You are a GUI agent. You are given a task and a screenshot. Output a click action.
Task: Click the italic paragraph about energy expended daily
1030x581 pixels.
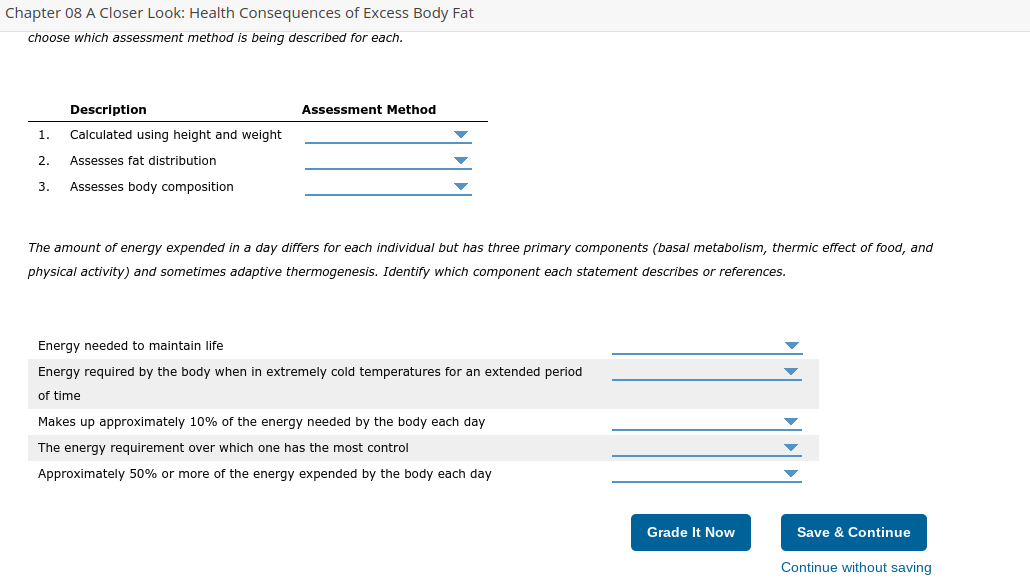pos(480,260)
